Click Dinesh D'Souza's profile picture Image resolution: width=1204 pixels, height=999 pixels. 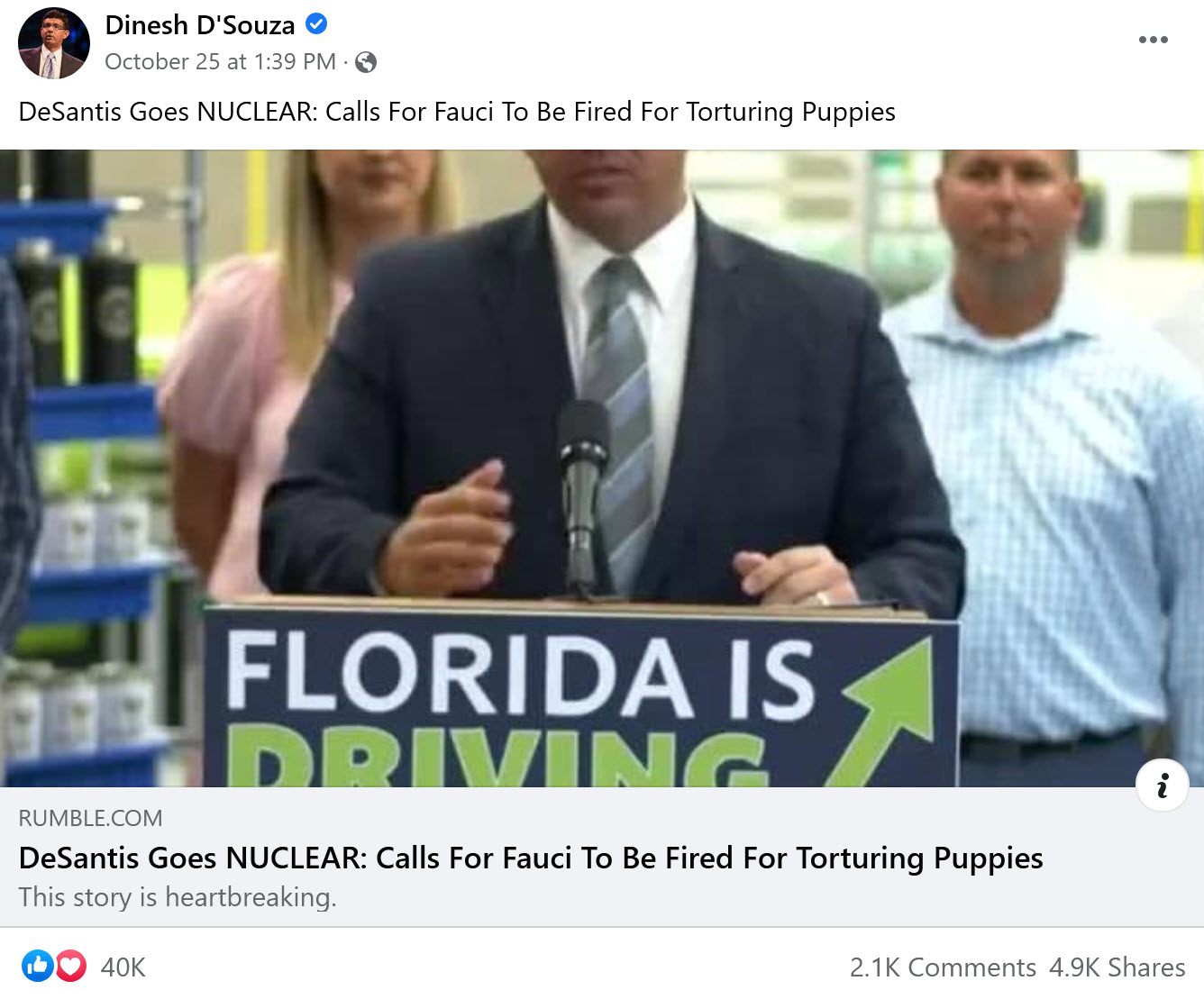(54, 43)
